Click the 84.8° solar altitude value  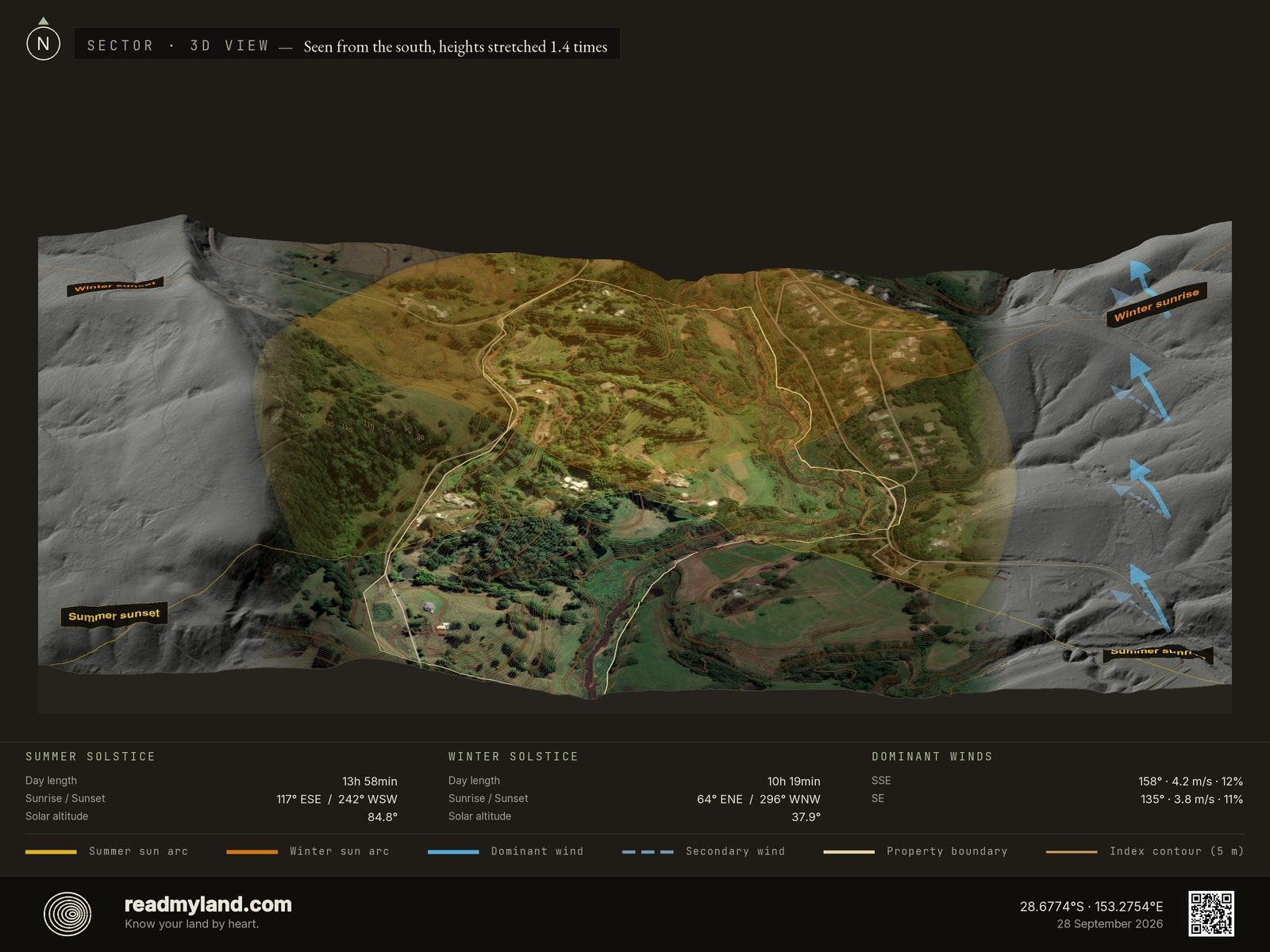click(383, 817)
